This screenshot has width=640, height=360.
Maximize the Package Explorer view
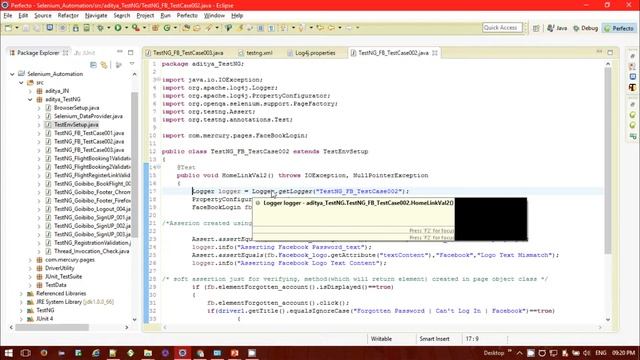click(131, 52)
